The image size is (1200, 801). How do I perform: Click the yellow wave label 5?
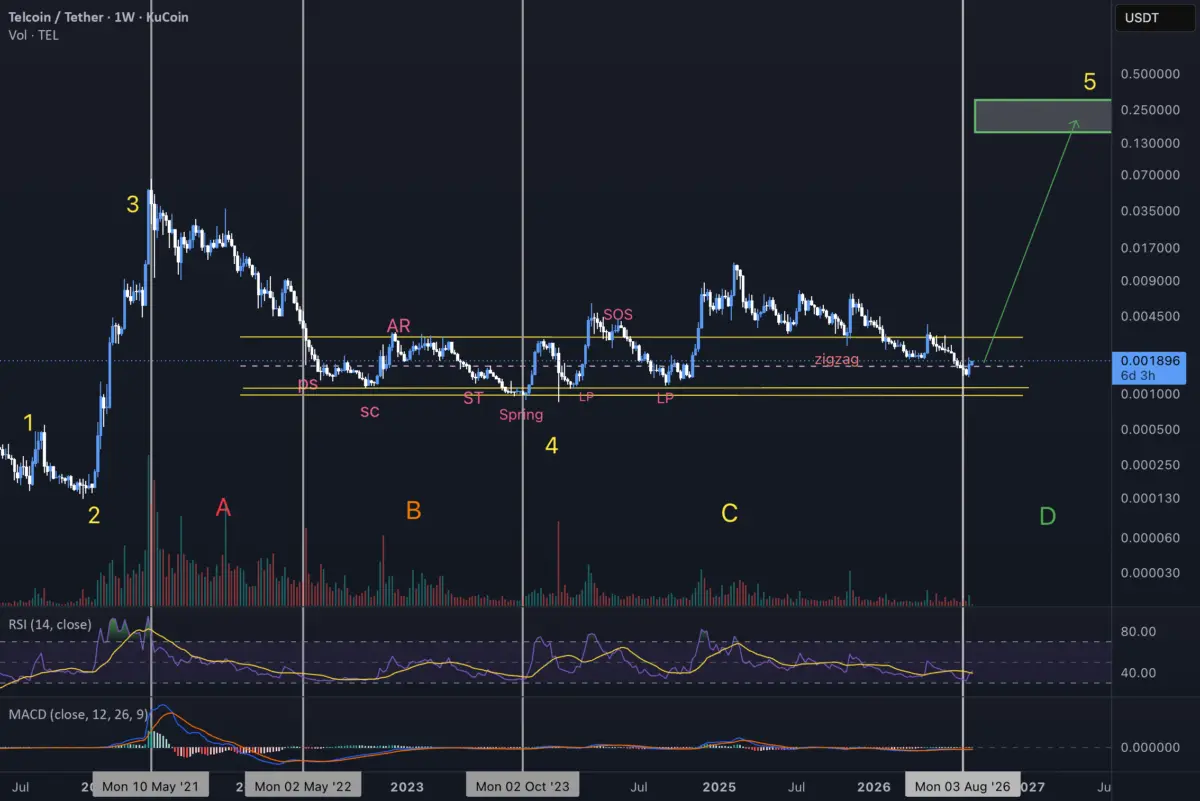pyautogui.click(x=1089, y=82)
